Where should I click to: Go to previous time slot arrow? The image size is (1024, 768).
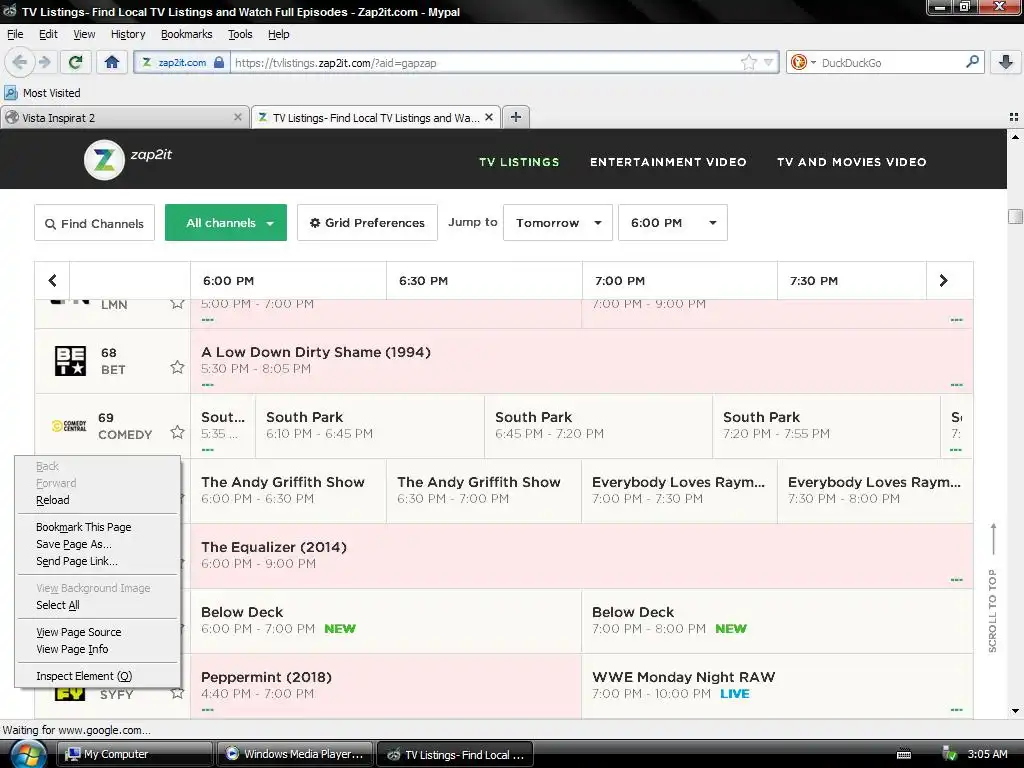point(52,281)
